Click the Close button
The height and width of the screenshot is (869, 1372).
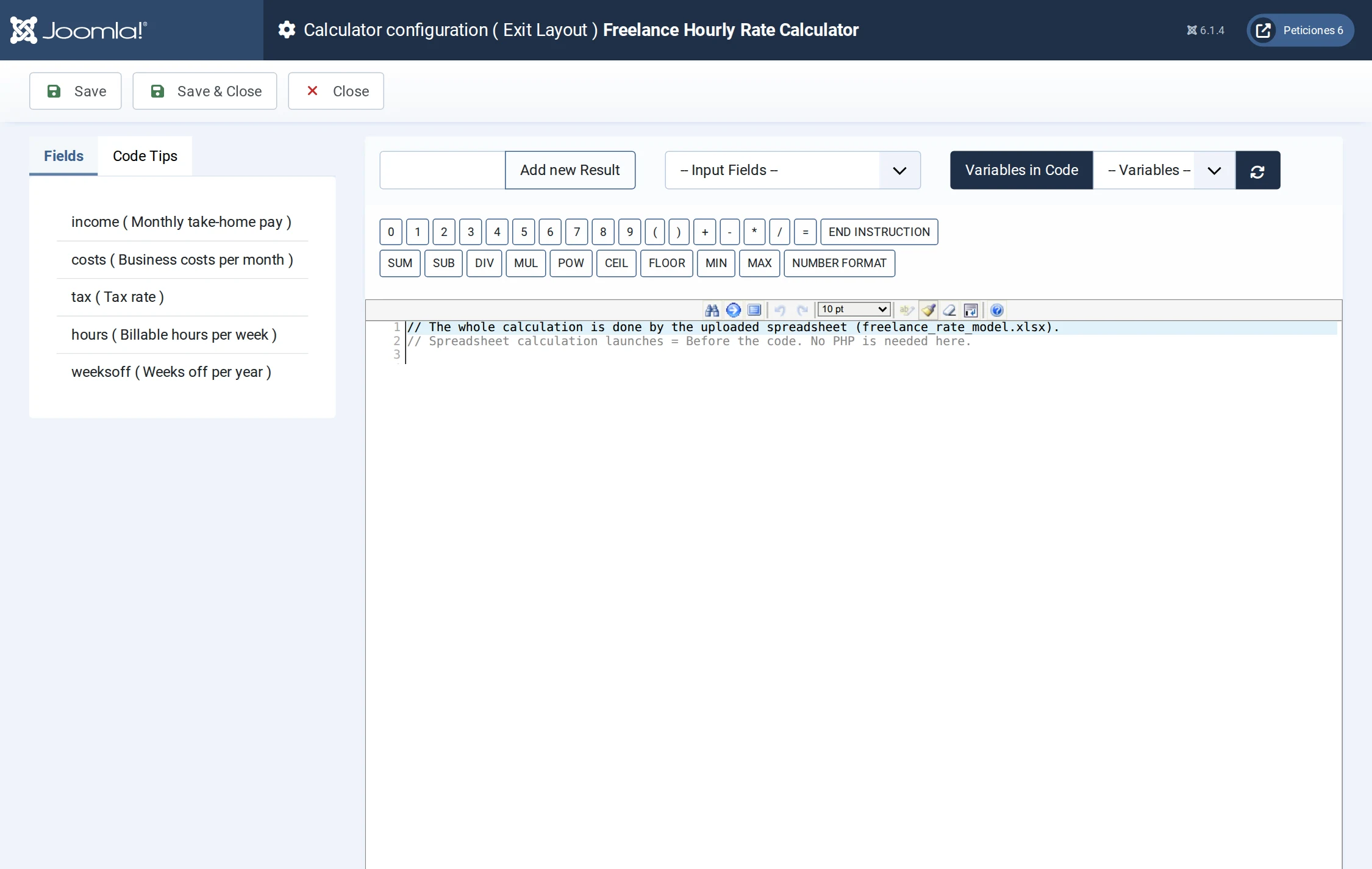click(336, 91)
